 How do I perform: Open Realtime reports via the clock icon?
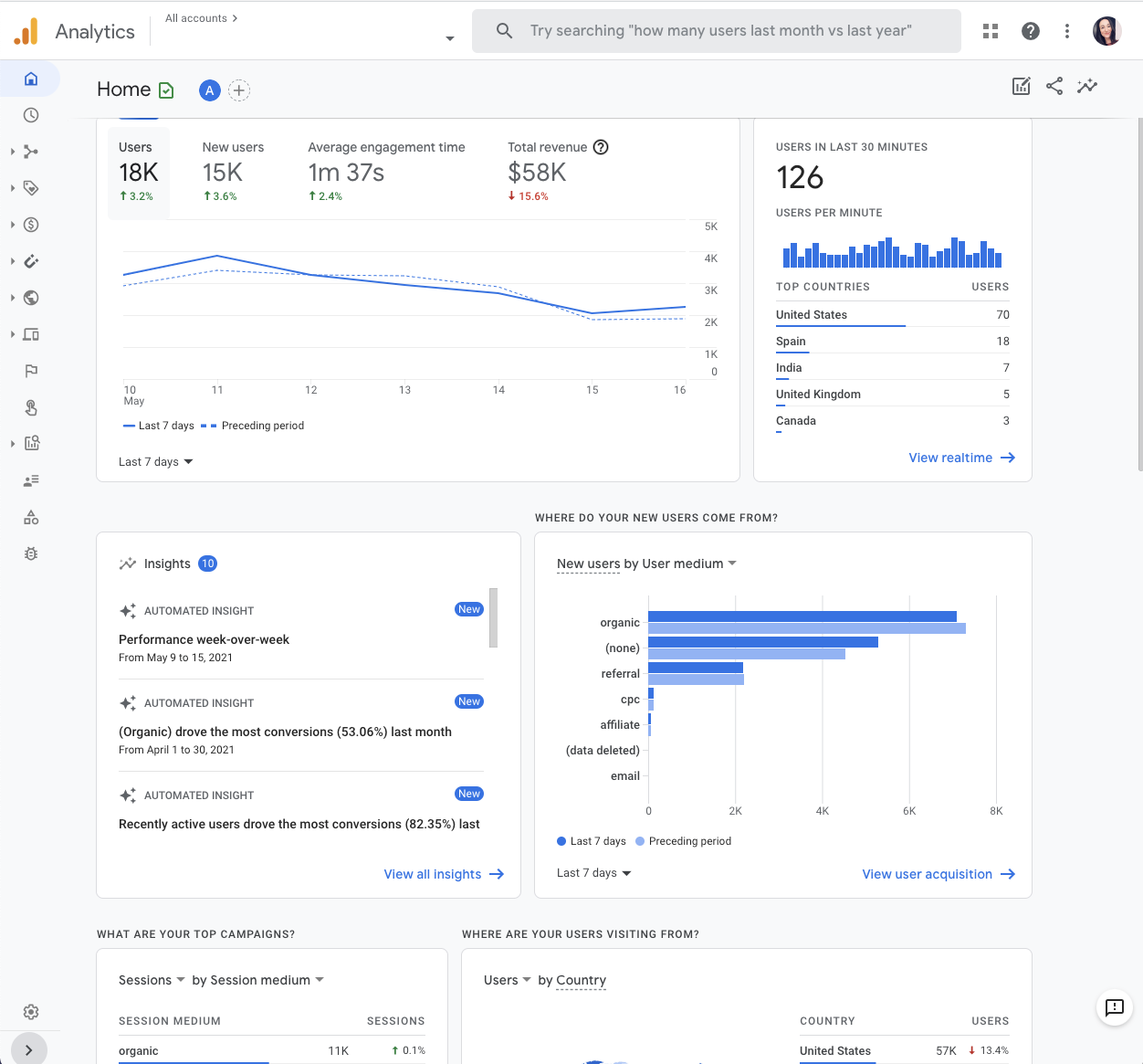pos(30,115)
